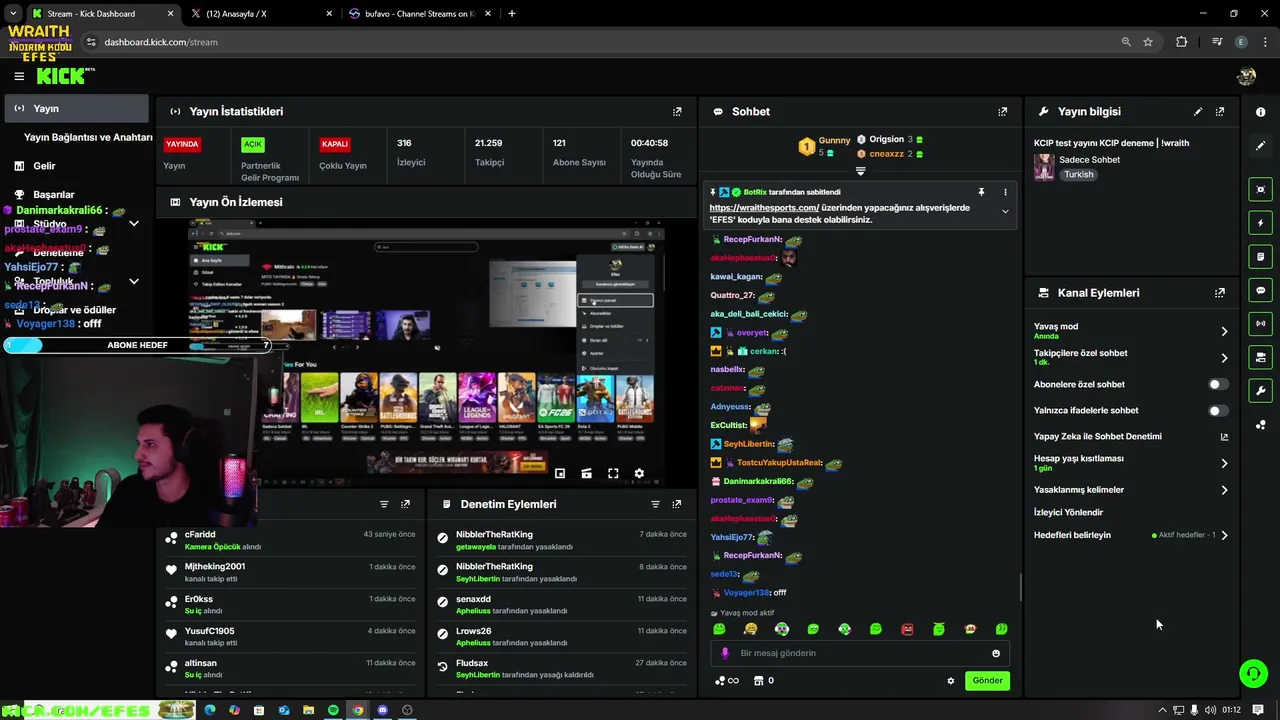Click the pencil icon in the right rail
This screenshot has width=1280, height=720.
pyautogui.click(x=1261, y=145)
